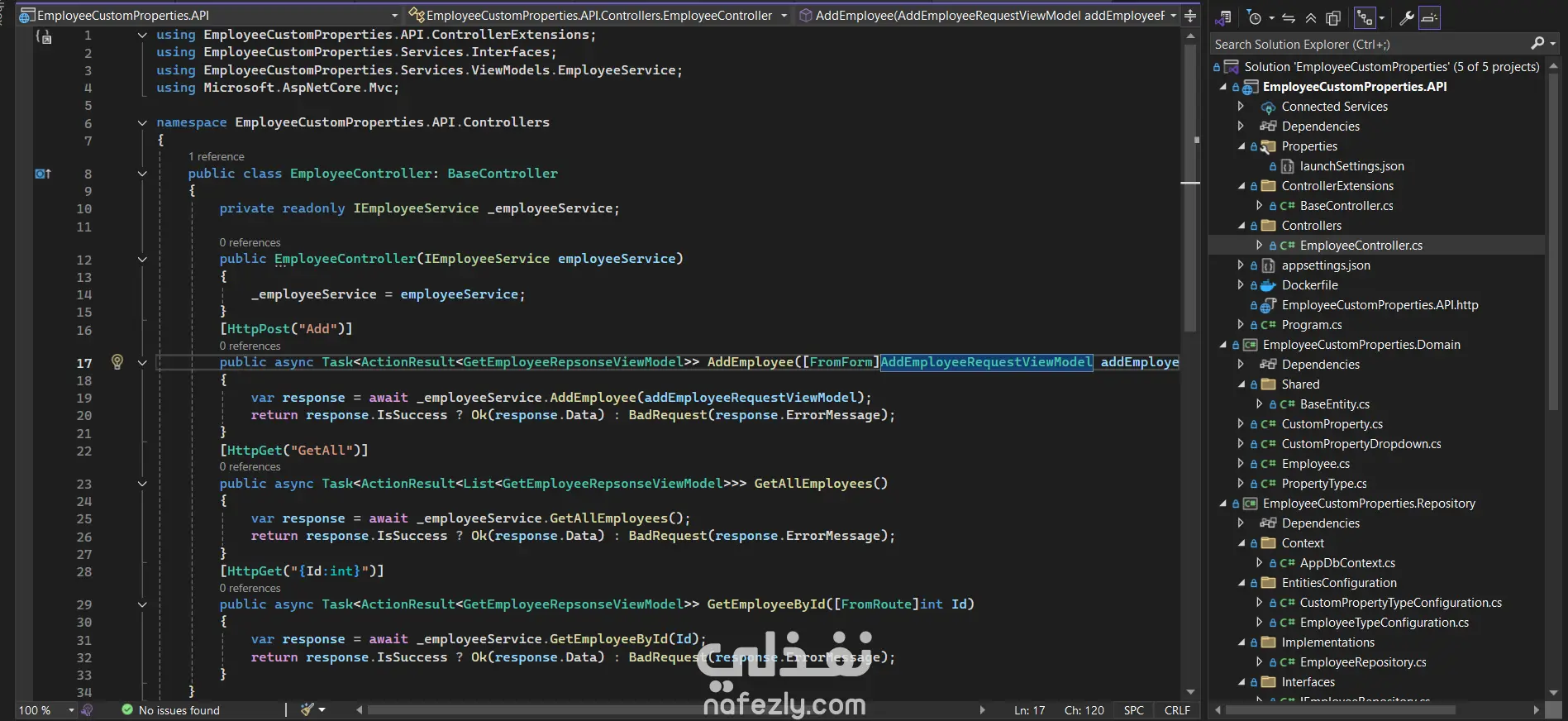Click Sync with Active Document arrows icon

click(x=1289, y=17)
